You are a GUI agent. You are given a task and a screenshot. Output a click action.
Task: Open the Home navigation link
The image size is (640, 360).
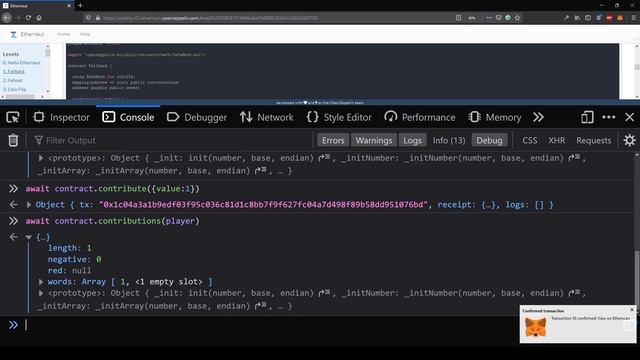coord(63,34)
